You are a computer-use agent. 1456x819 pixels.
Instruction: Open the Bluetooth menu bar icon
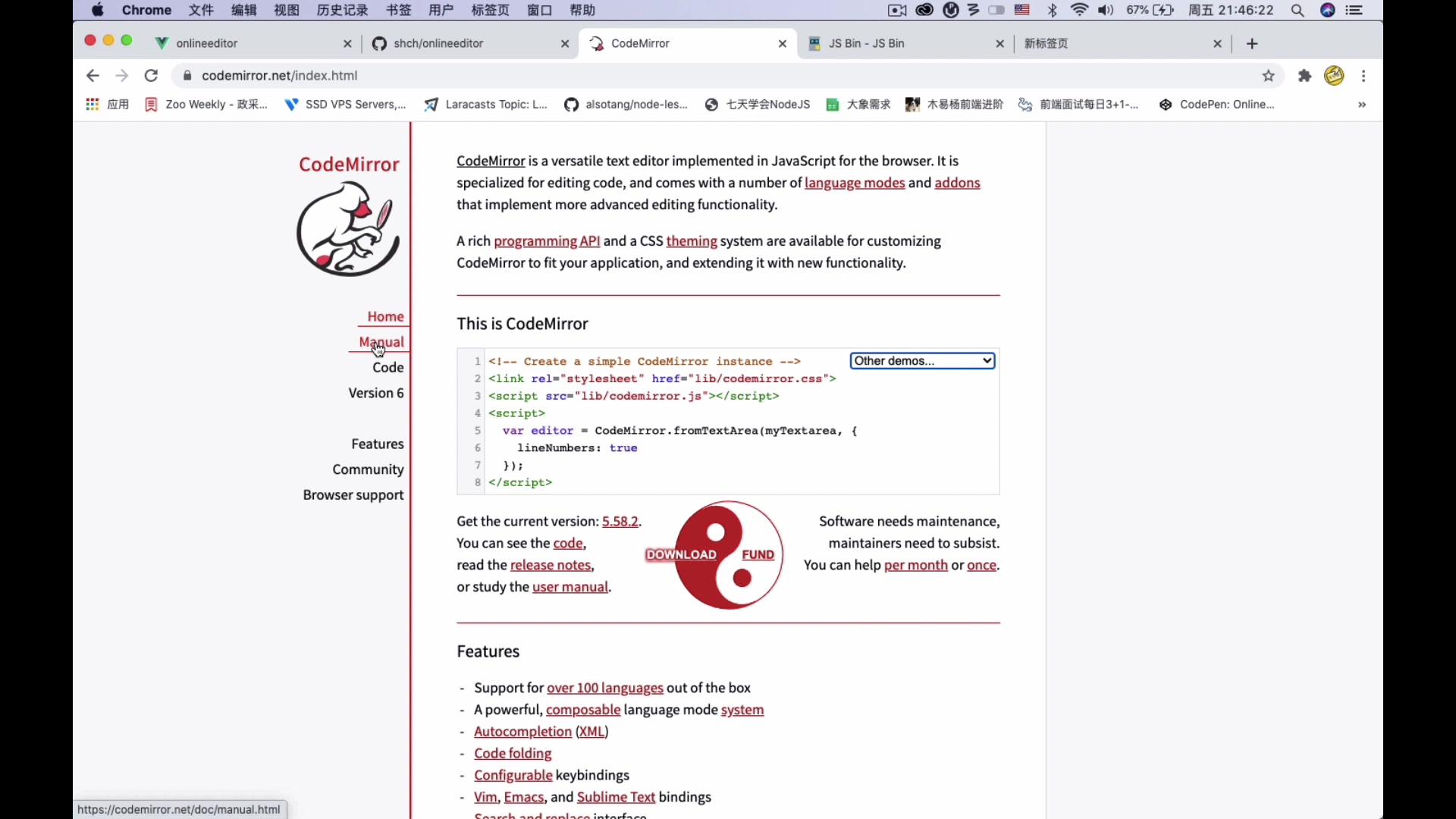1053,11
